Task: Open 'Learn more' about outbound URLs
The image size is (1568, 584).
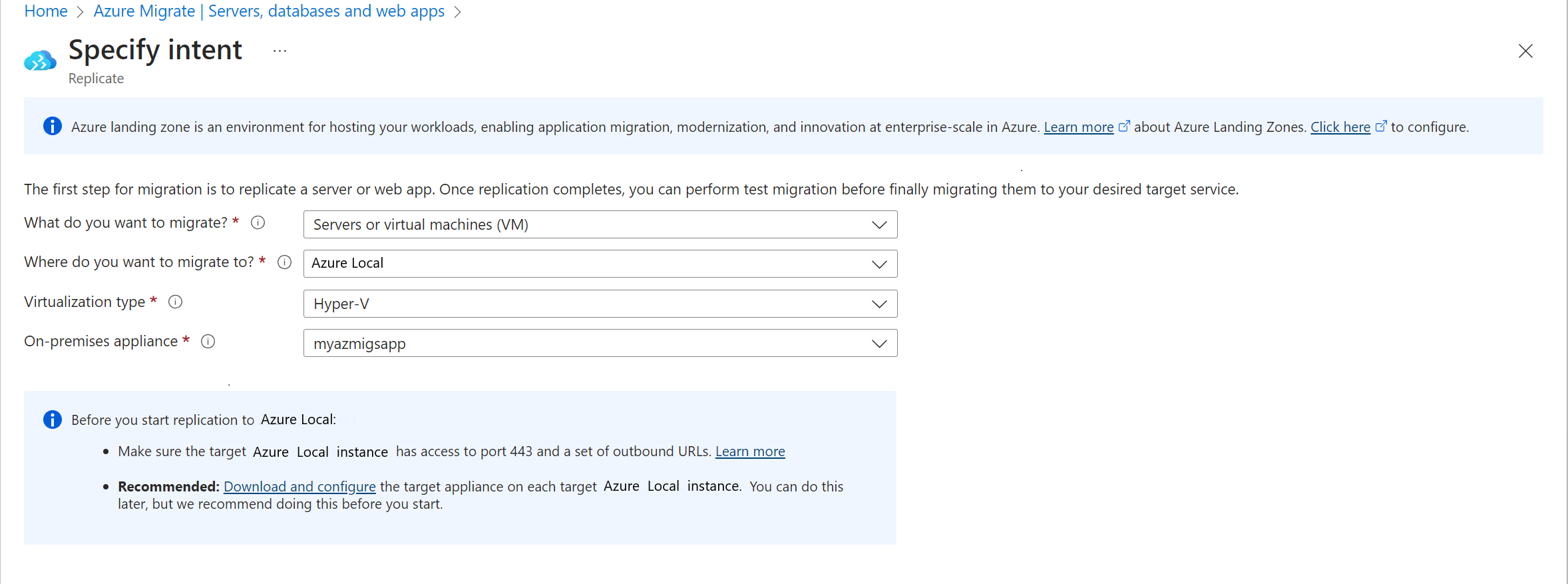Action: pyautogui.click(x=750, y=451)
